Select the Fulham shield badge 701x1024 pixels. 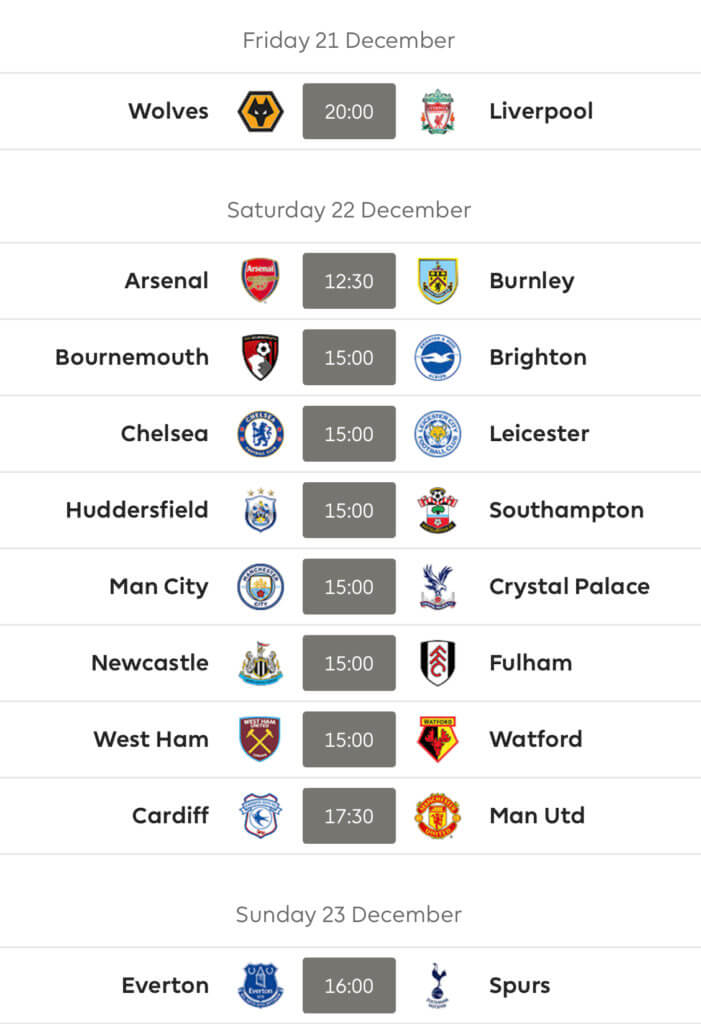pos(438,663)
